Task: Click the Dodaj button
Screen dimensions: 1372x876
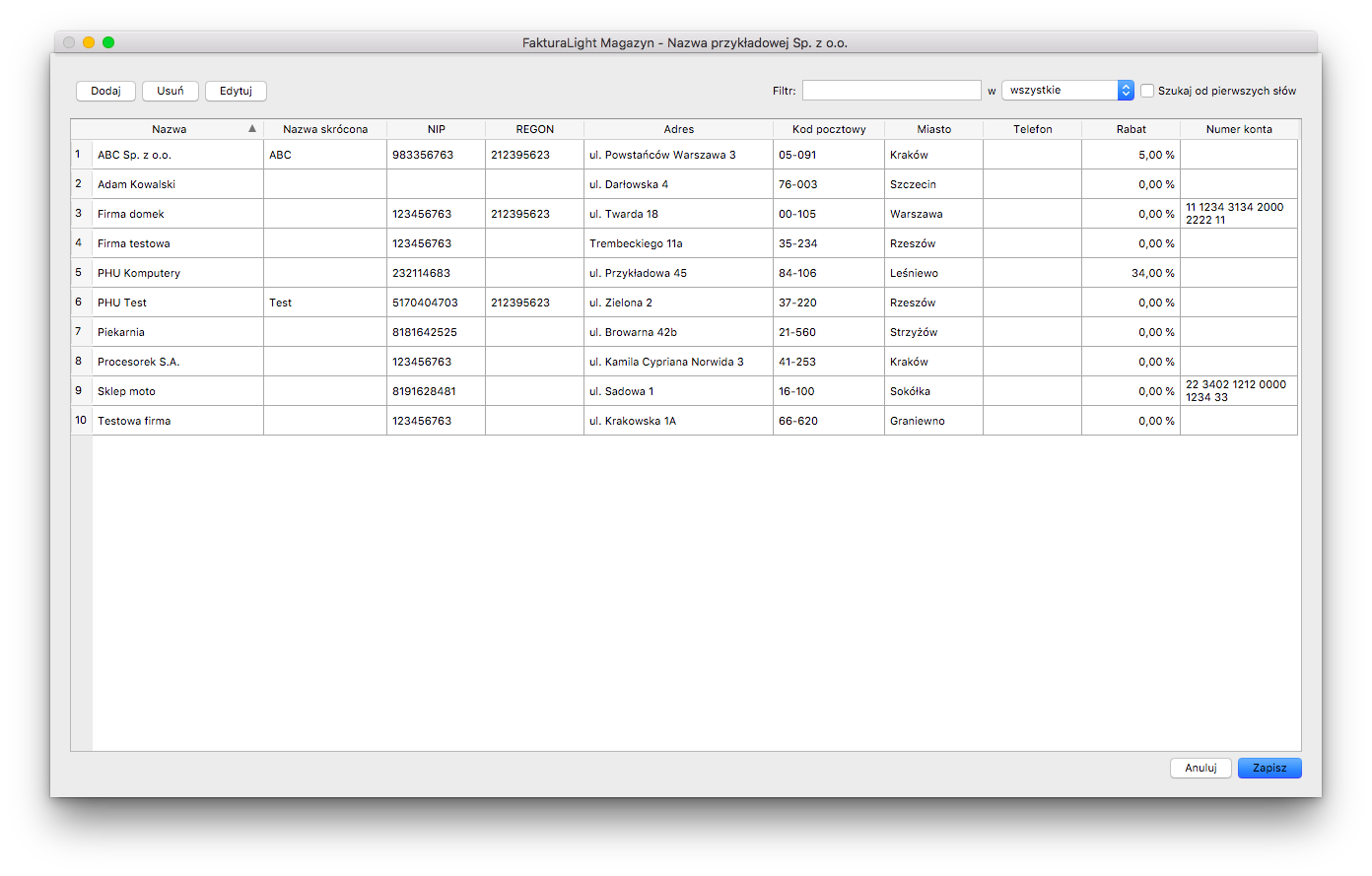Action: click(105, 91)
